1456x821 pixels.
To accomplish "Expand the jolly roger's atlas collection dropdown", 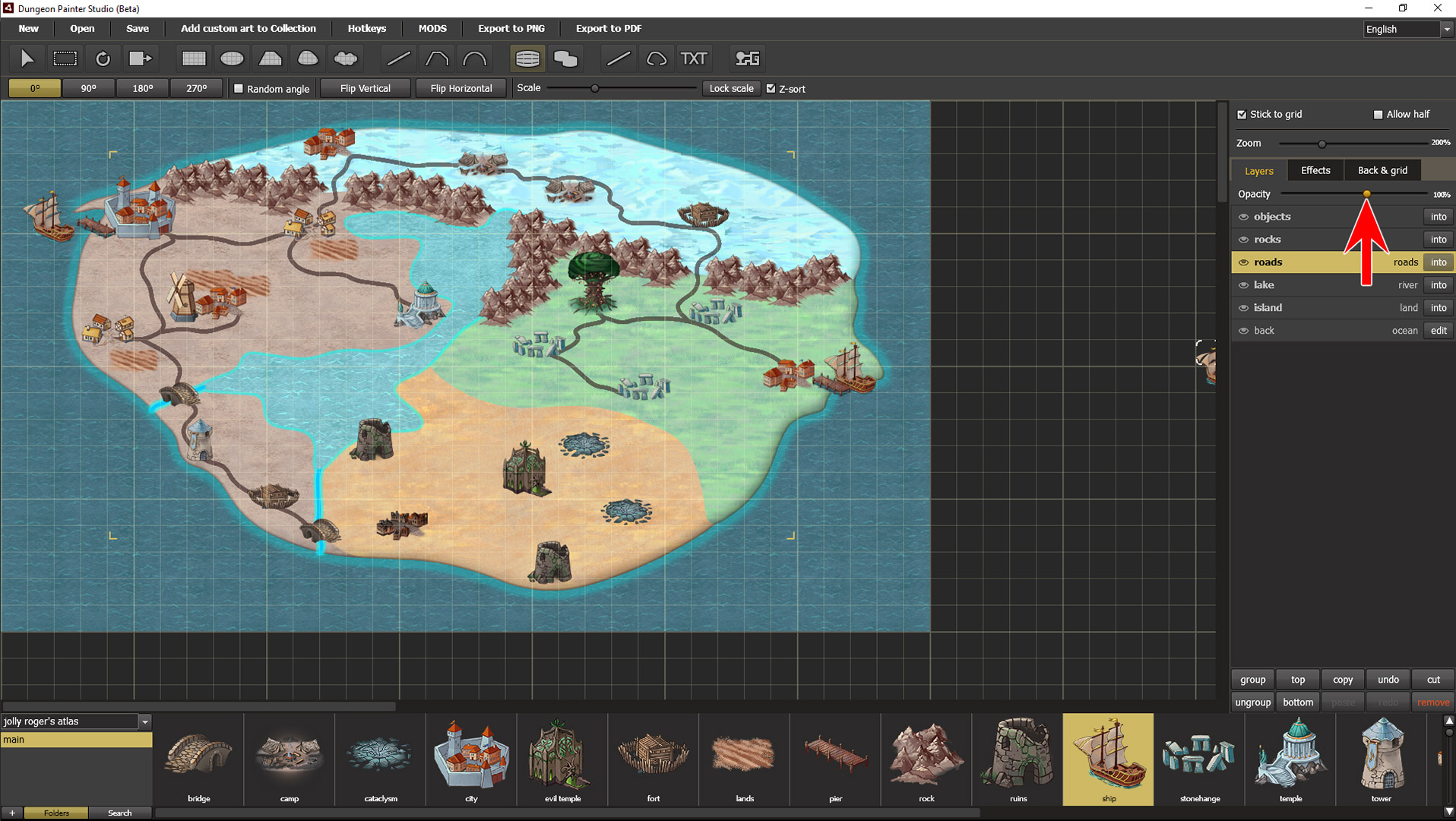I will click(x=144, y=721).
